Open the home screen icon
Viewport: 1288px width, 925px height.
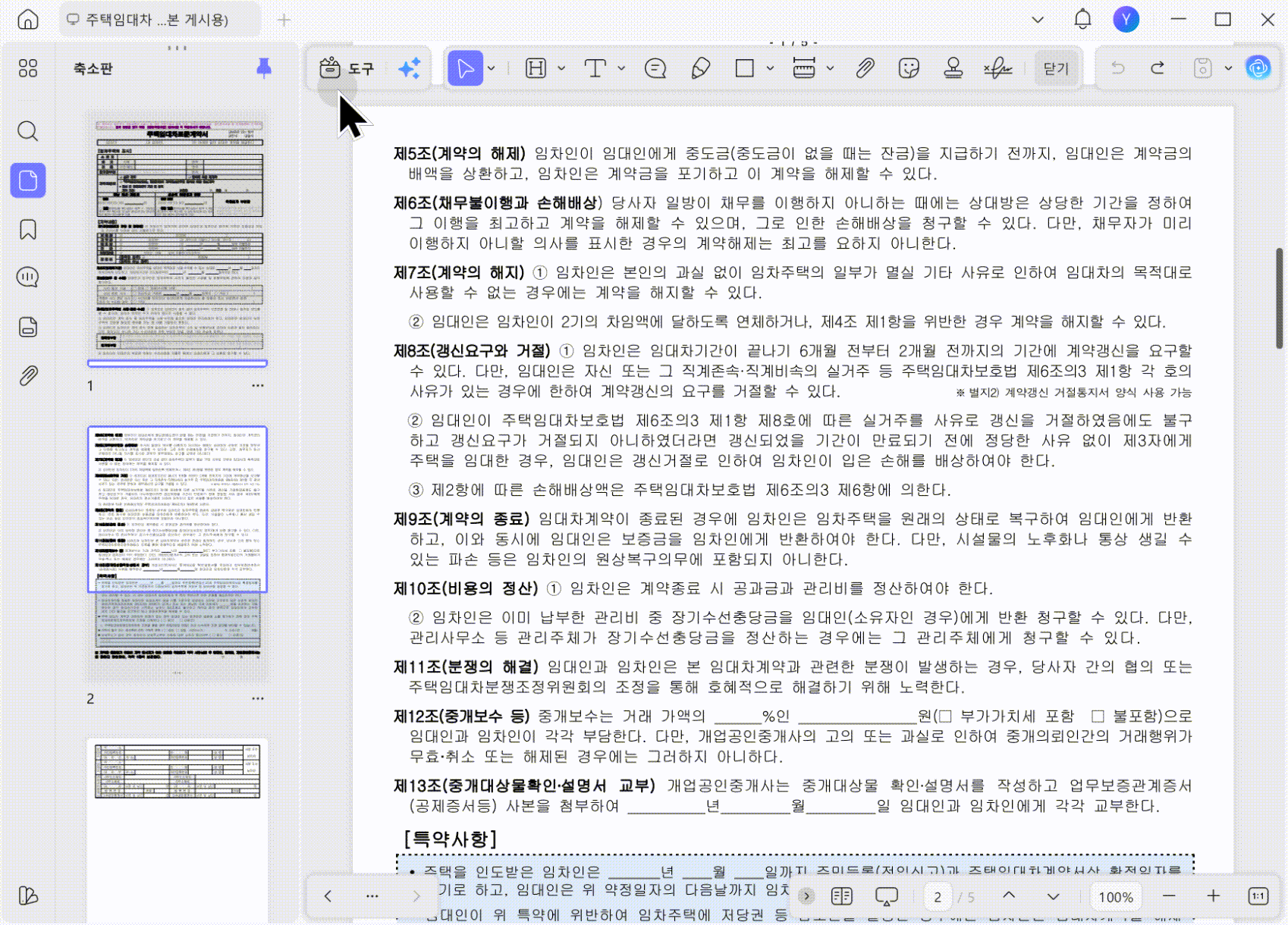pos(28,20)
